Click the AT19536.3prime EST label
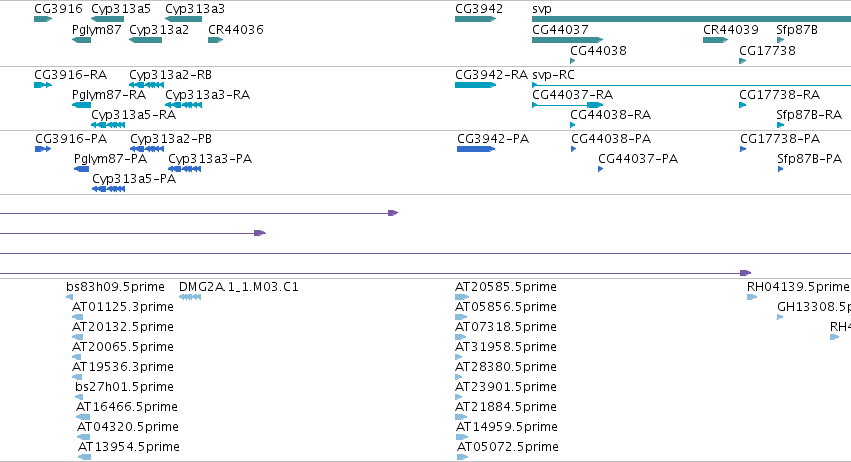Screen dimensions: 851x462 [x=123, y=367]
